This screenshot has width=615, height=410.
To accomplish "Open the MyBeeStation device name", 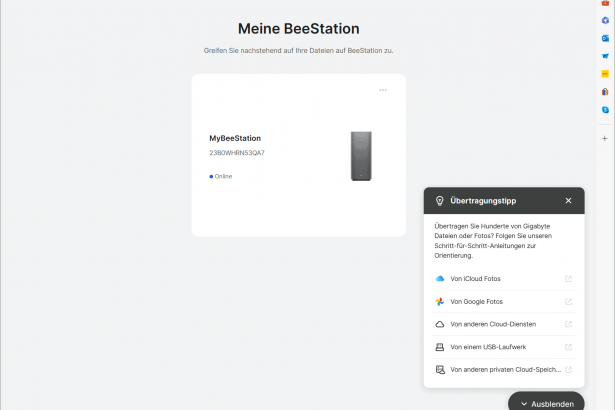I will (235, 138).
